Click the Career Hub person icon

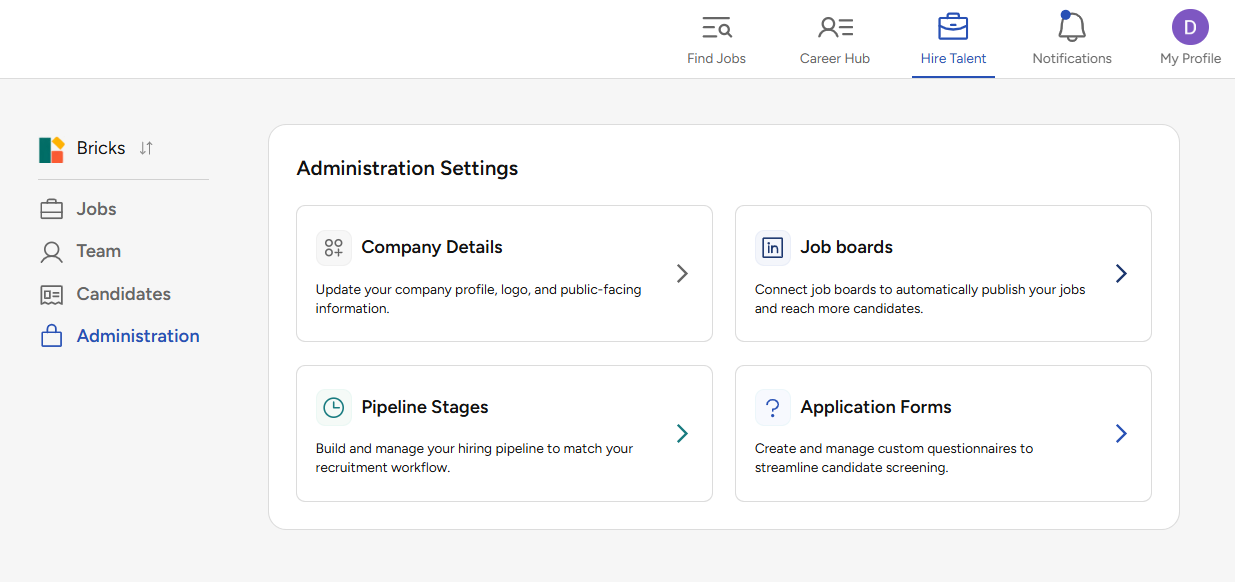835,28
